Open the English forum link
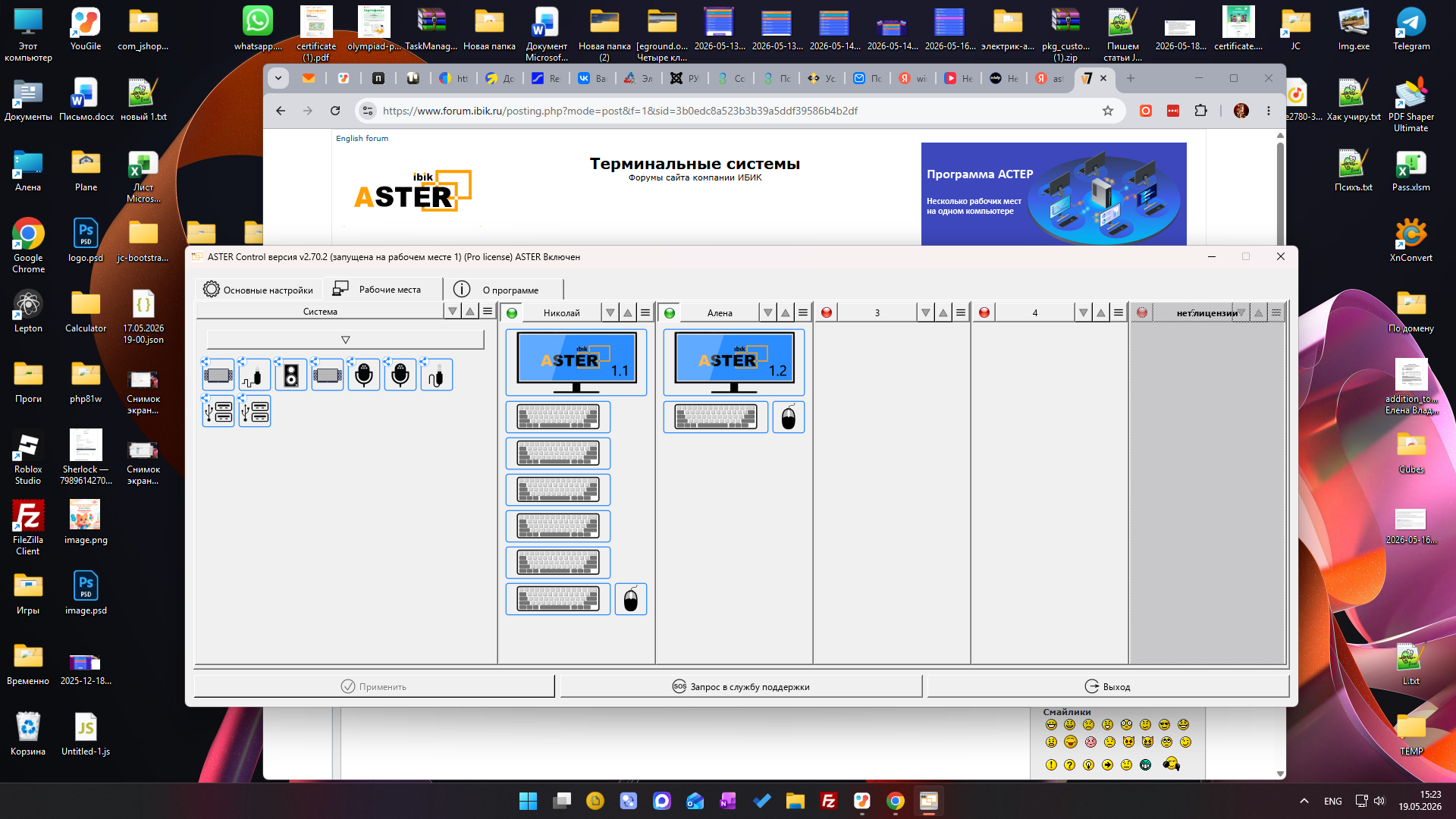Image resolution: width=1456 pixels, height=819 pixels. click(x=362, y=139)
